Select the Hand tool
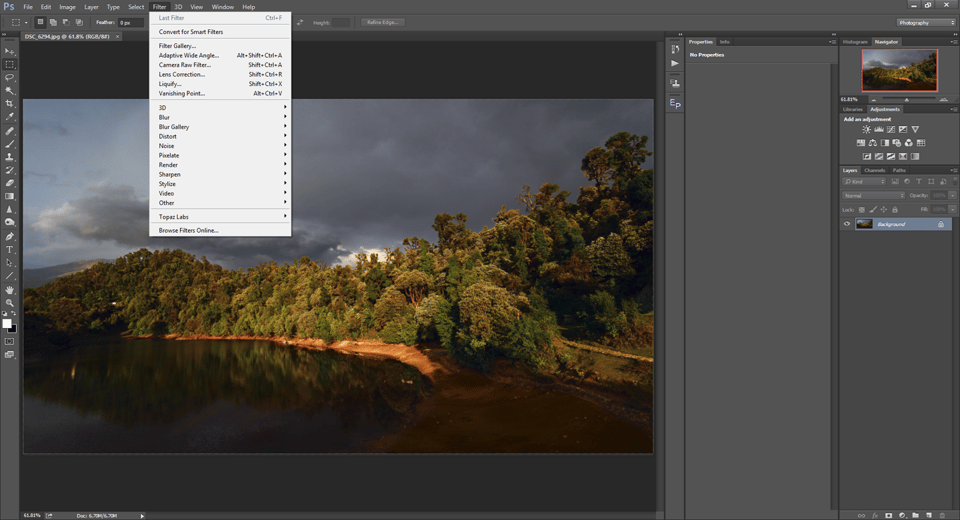The width and height of the screenshot is (960, 520). [9, 290]
